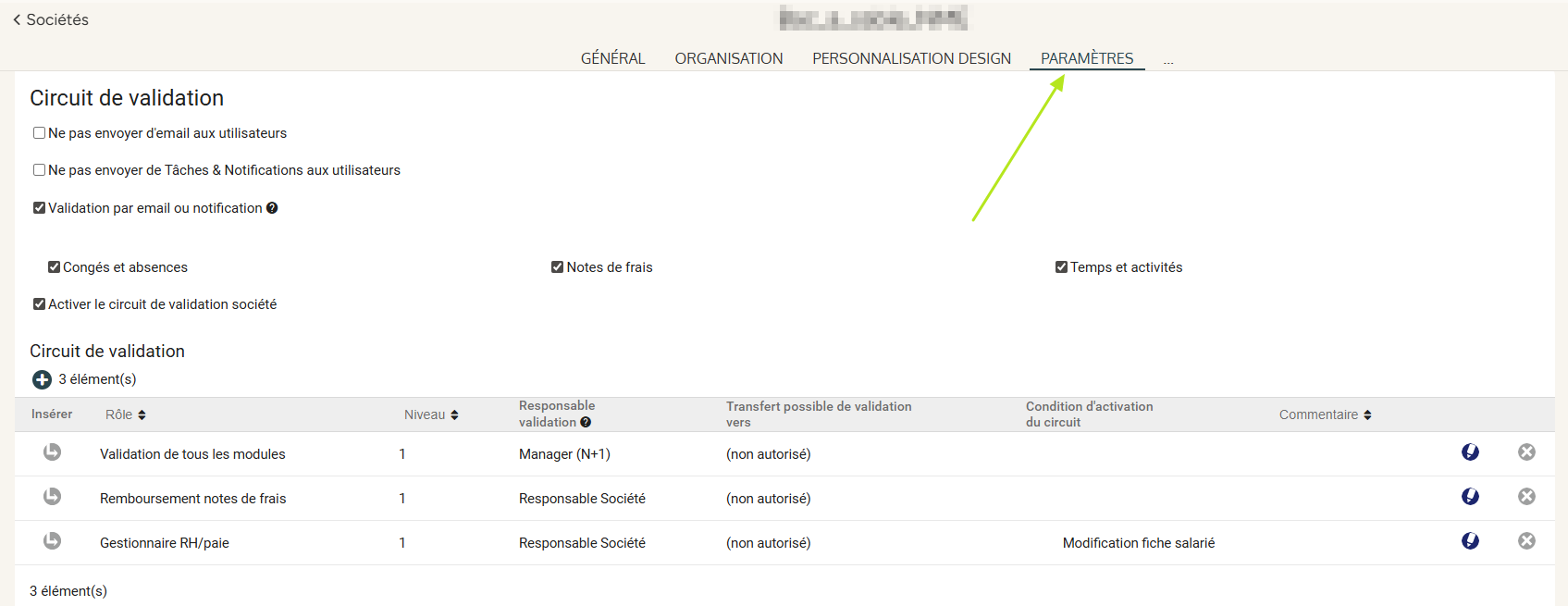Click insert icon for Gestionnaire RH/paie row
Image resolution: width=1568 pixels, height=606 pixels.
(x=53, y=541)
